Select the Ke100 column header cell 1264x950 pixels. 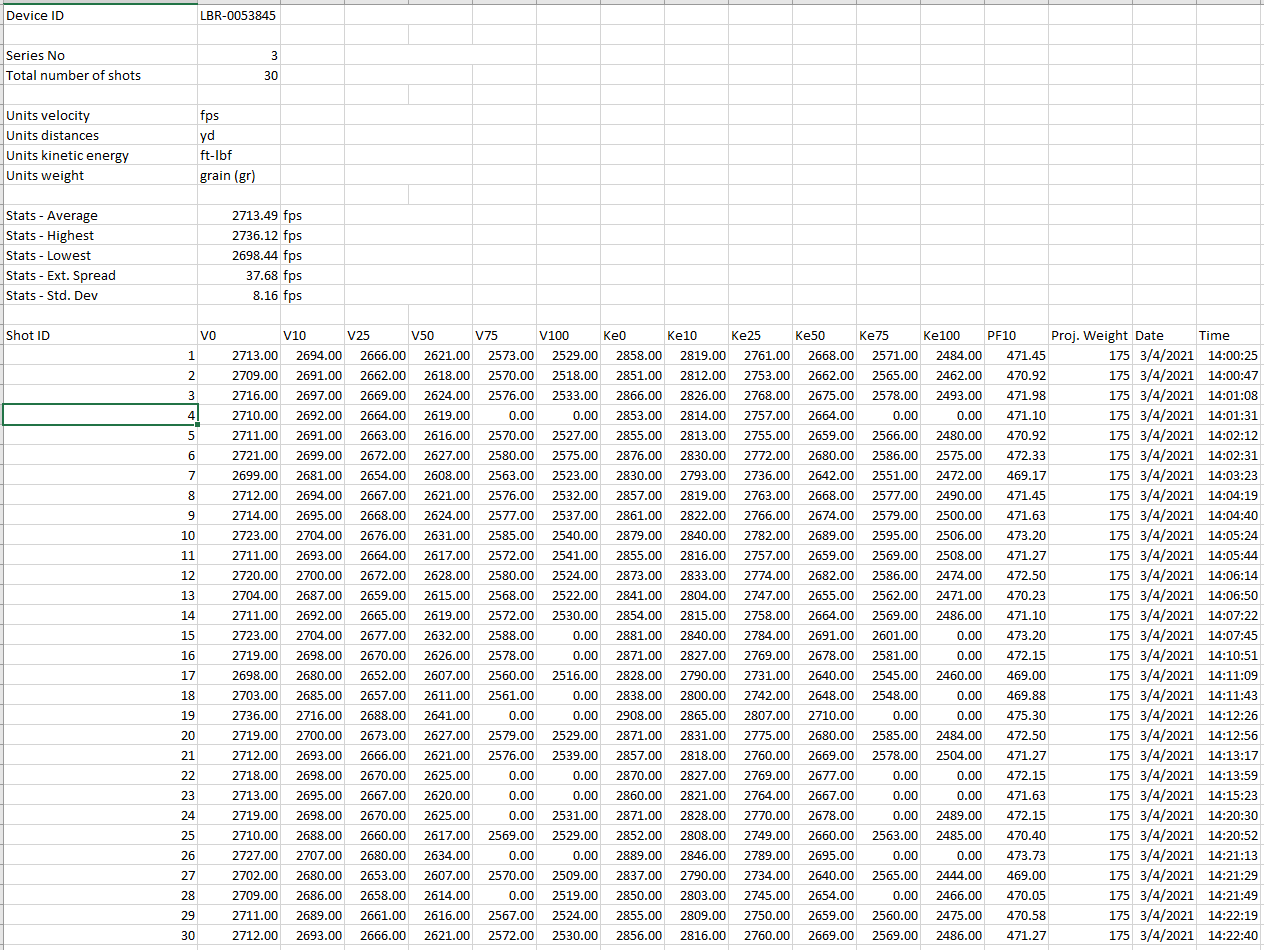943,335
